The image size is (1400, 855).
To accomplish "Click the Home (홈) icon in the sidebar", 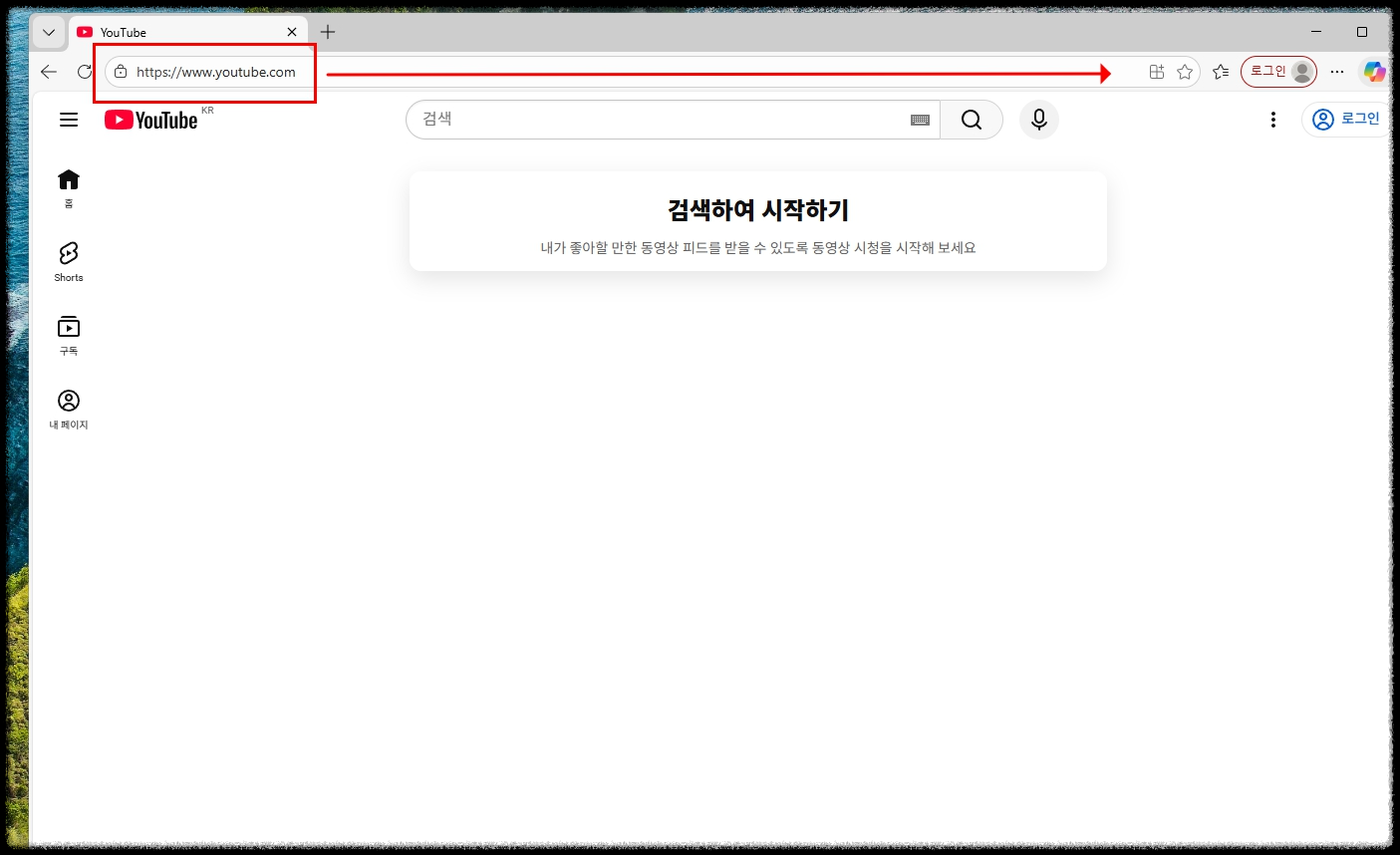I will pyautogui.click(x=68, y=179).
